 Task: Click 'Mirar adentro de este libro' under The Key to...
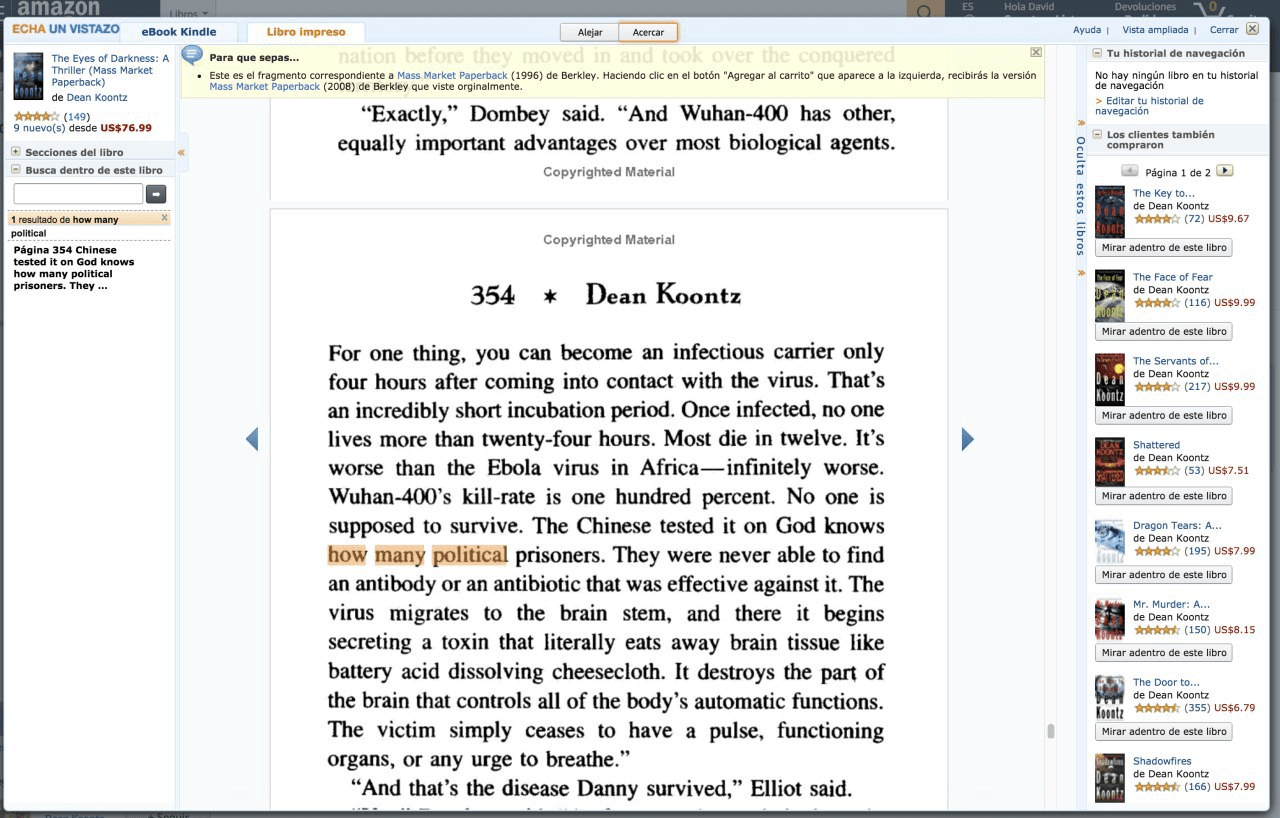pyautogui.click(x=1163, y=247)
